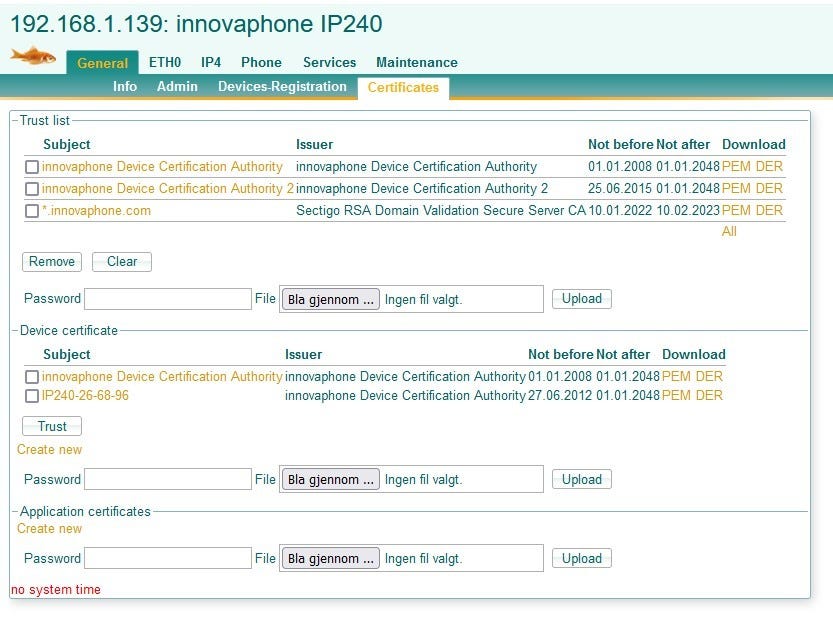Image resolution: width=833 pixels, height=626 pixels.
Task: Download DER for trust list Certification Authority 01.01.2008
Action: pos(769,166)
